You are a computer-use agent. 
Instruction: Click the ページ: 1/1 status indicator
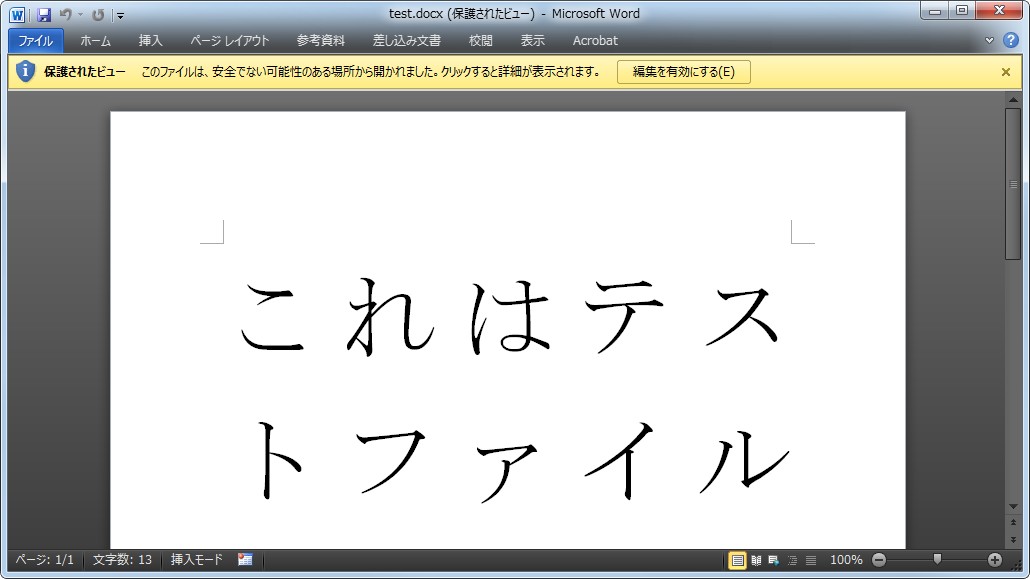click(x=45, y=560)
